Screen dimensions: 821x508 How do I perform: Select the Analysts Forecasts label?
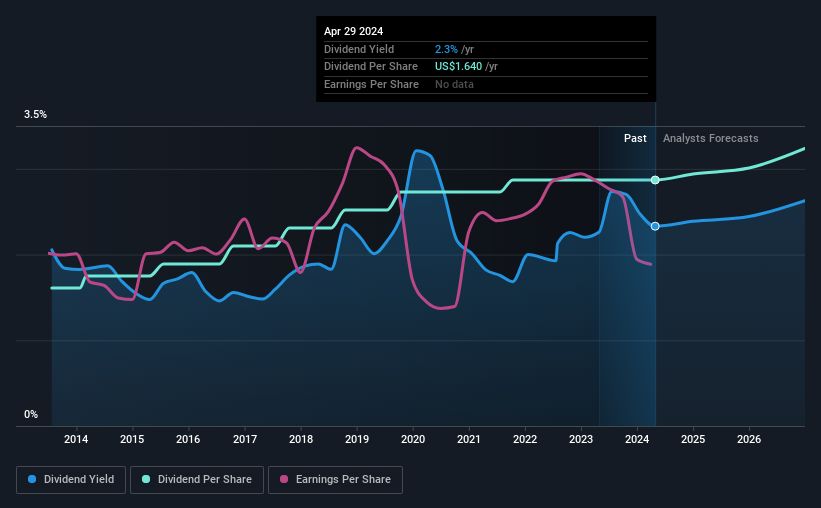pos(711,138)
